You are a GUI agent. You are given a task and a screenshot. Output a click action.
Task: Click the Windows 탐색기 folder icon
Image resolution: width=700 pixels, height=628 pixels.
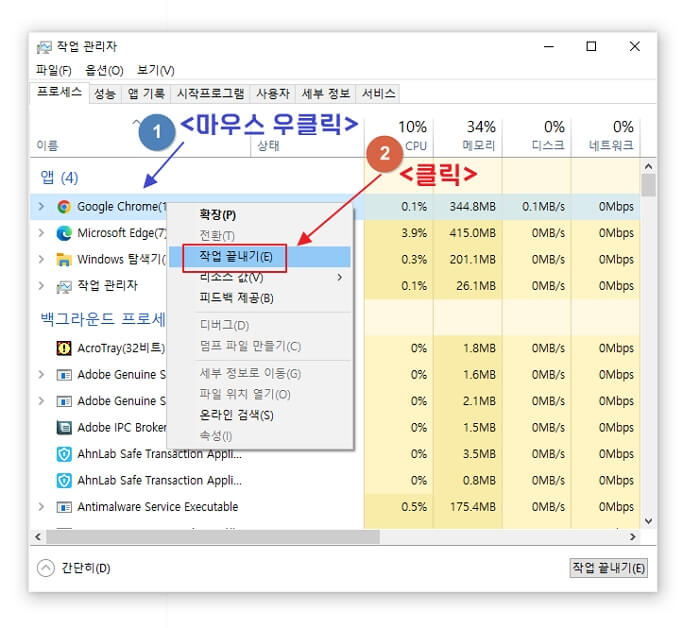pyautogui.click(x=64, y=259)
